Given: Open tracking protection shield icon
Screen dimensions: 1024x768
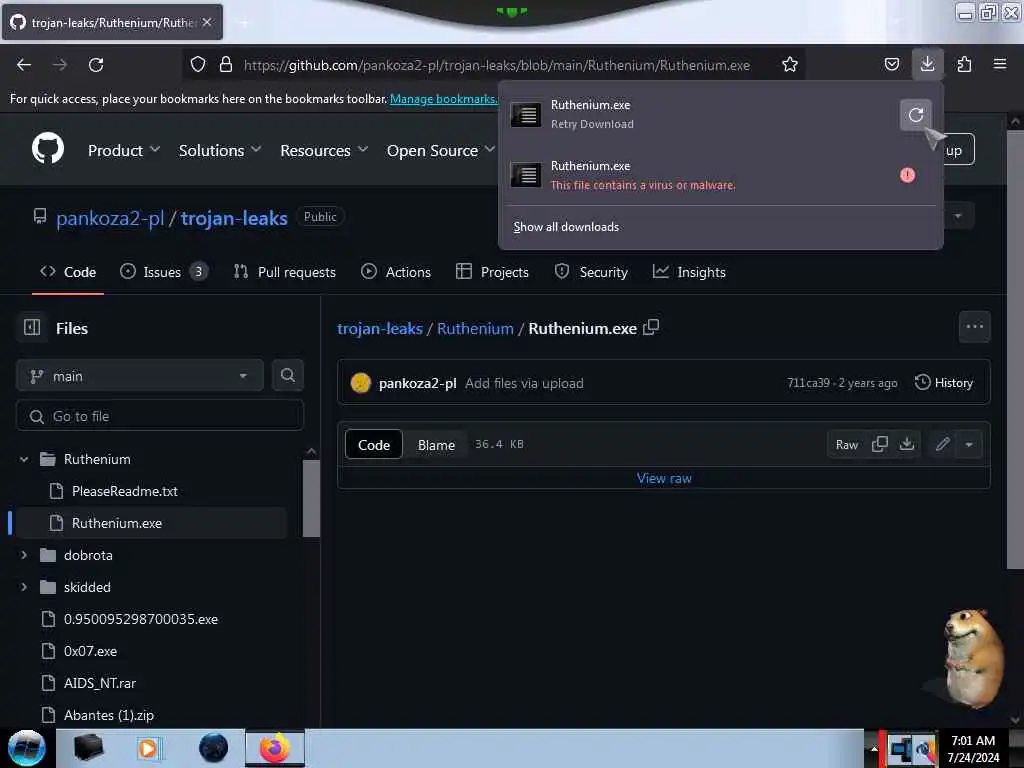Looking at the screenshot, I should (x=198, y=64).
